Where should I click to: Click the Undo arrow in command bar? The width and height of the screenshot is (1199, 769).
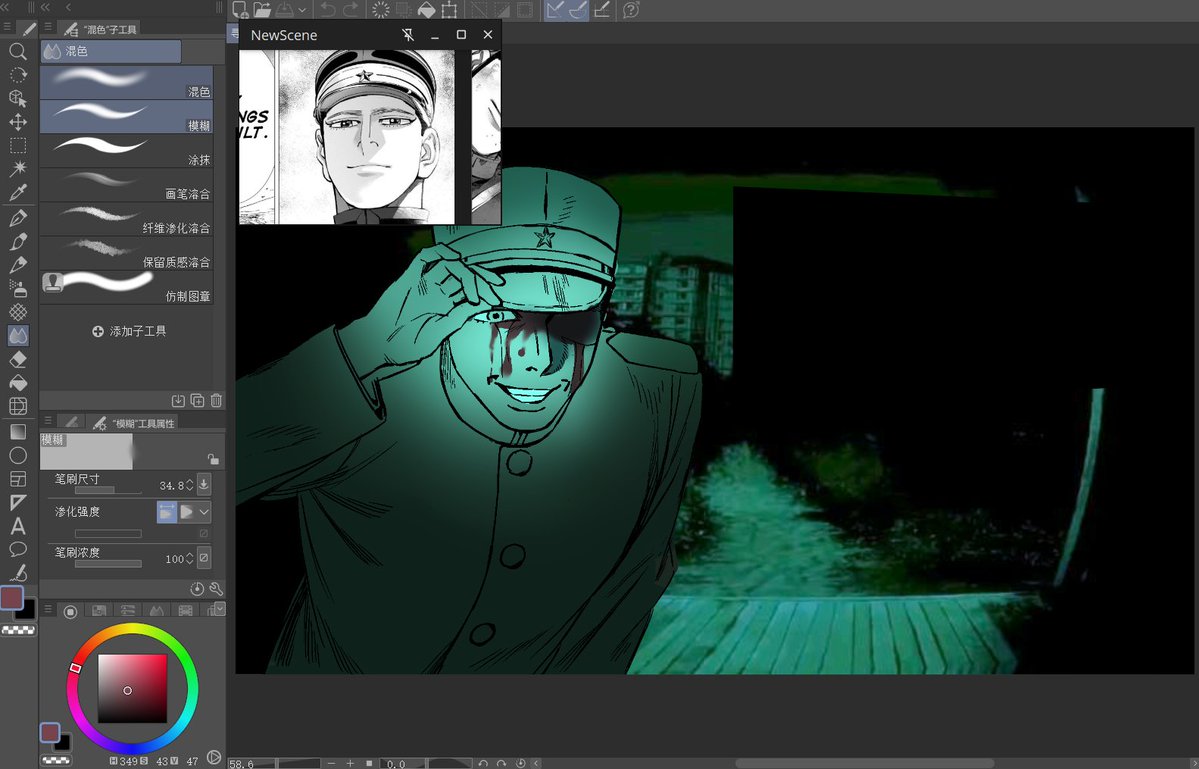point(328,10)
